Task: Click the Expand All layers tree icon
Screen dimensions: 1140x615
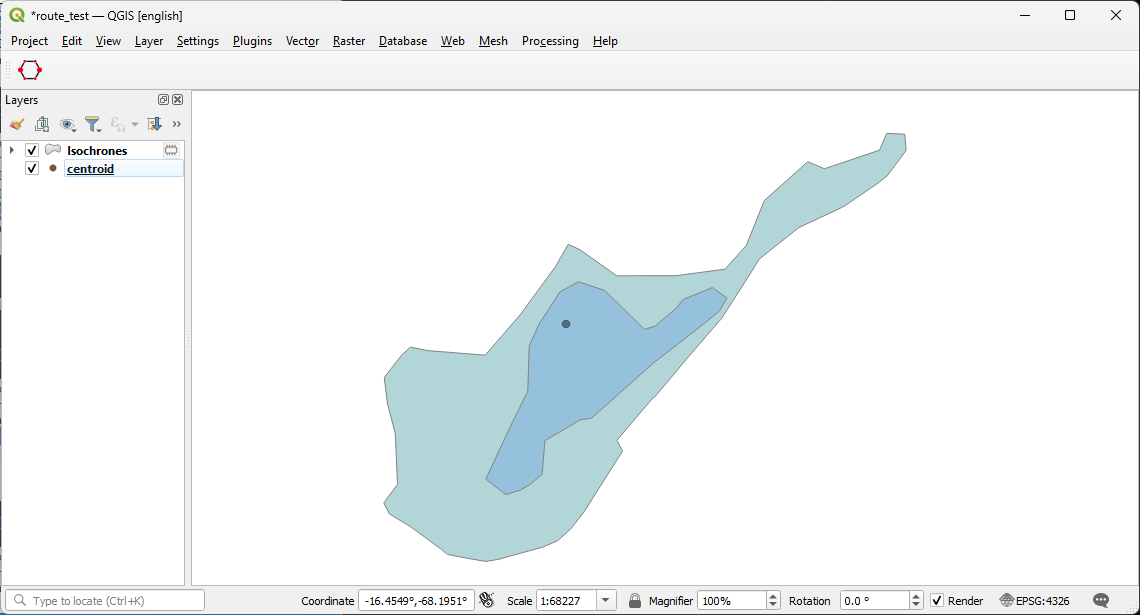Action: 154,124
